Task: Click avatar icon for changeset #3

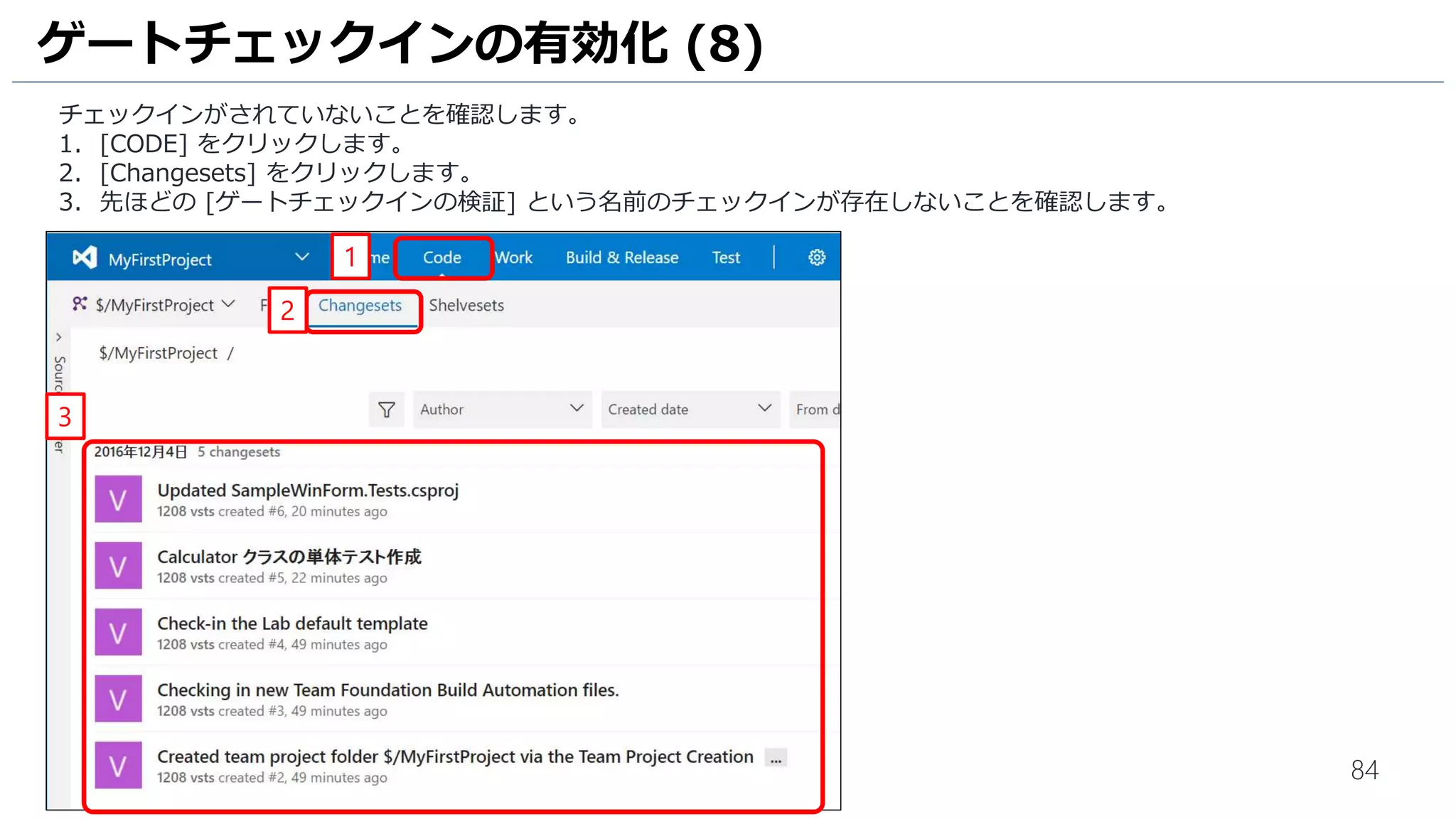Action: point(119,699)
